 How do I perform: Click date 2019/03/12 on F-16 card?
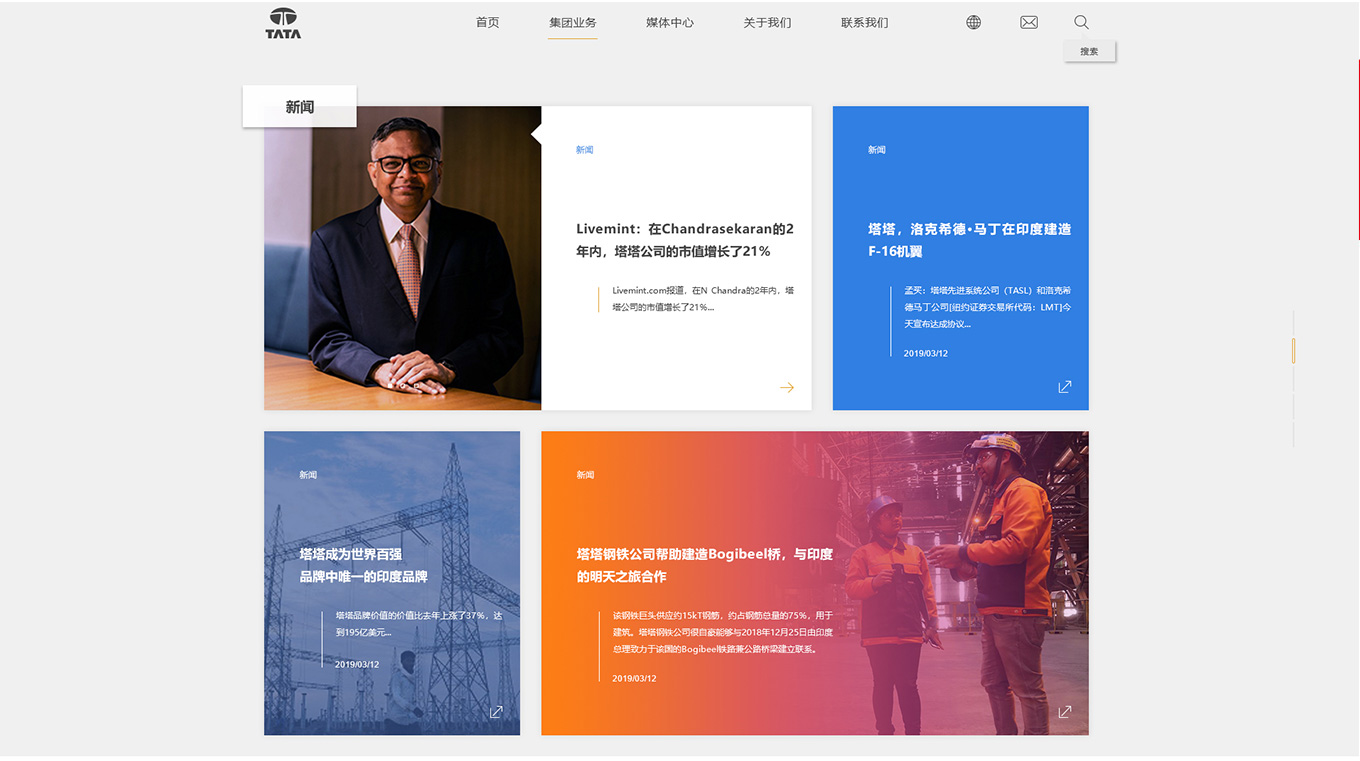click(926, 353)
